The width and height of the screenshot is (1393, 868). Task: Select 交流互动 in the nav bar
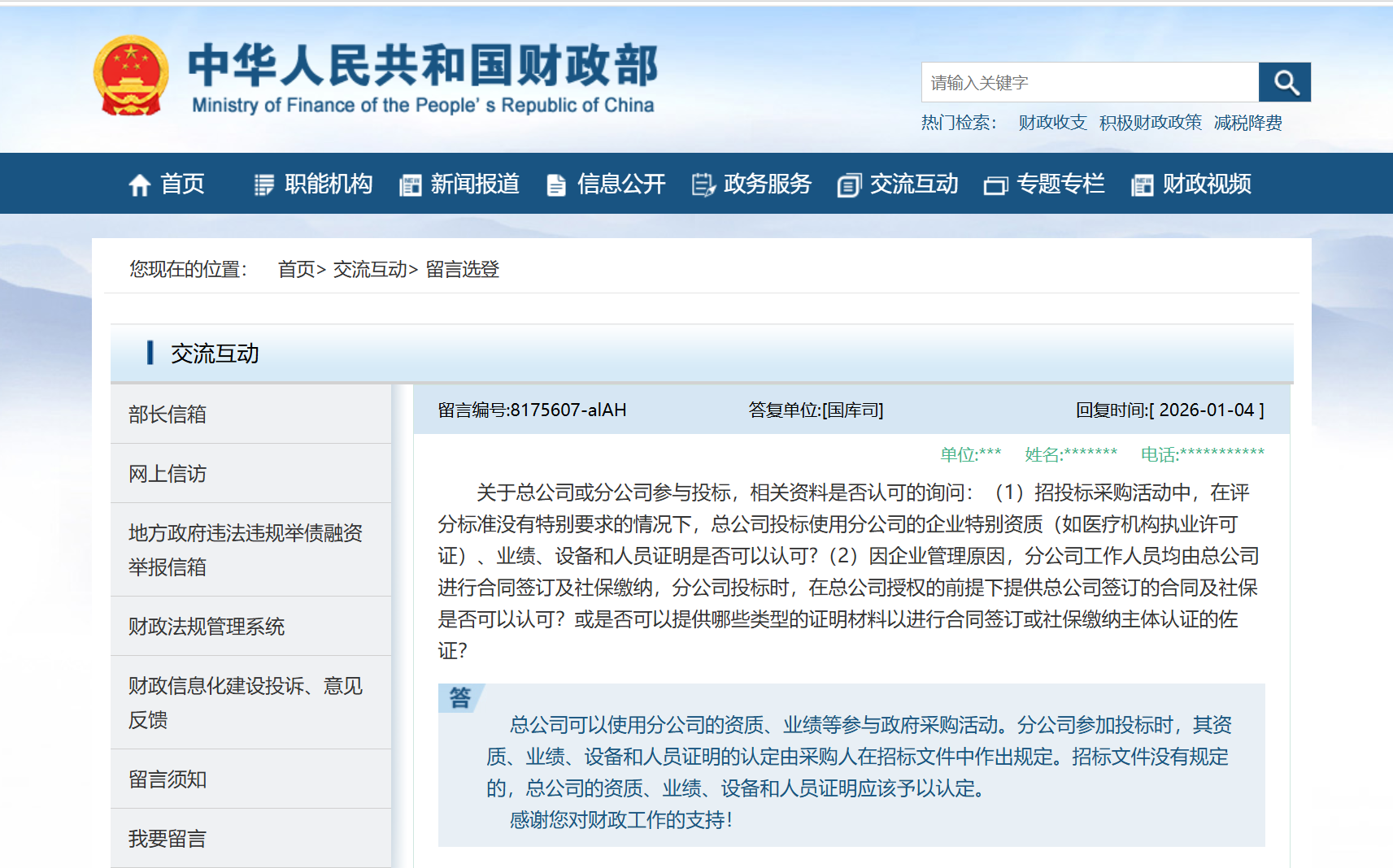pyautogui.click(x=914, y=184)
